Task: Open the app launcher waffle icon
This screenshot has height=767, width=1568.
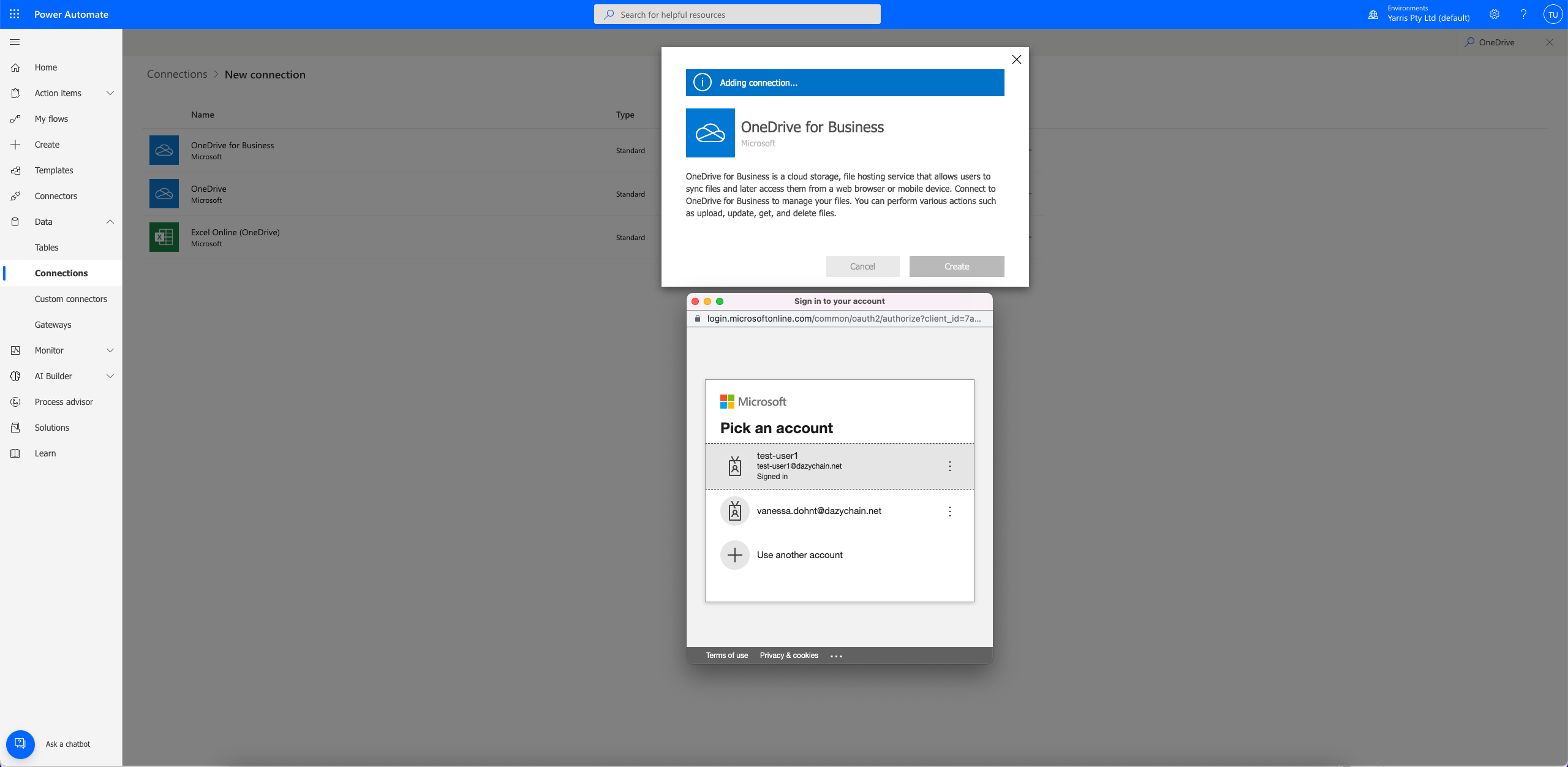Action: [15, 14]
